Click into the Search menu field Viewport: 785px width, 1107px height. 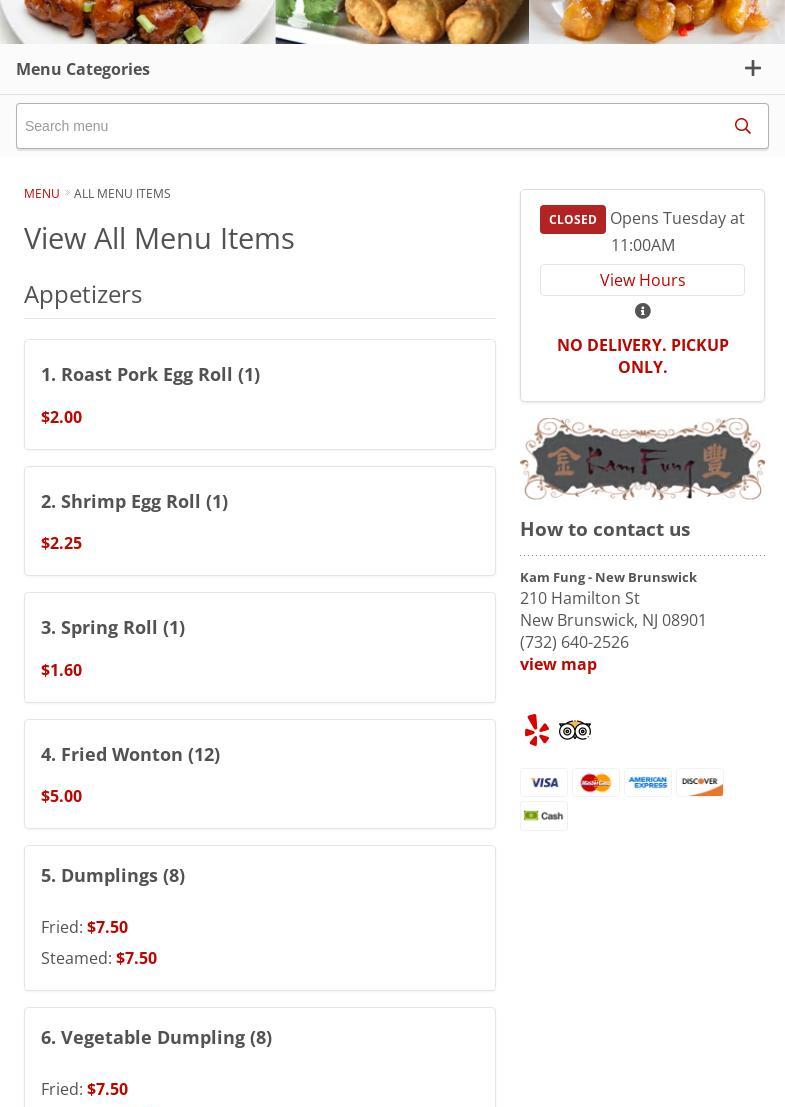(x=392, y=126)
